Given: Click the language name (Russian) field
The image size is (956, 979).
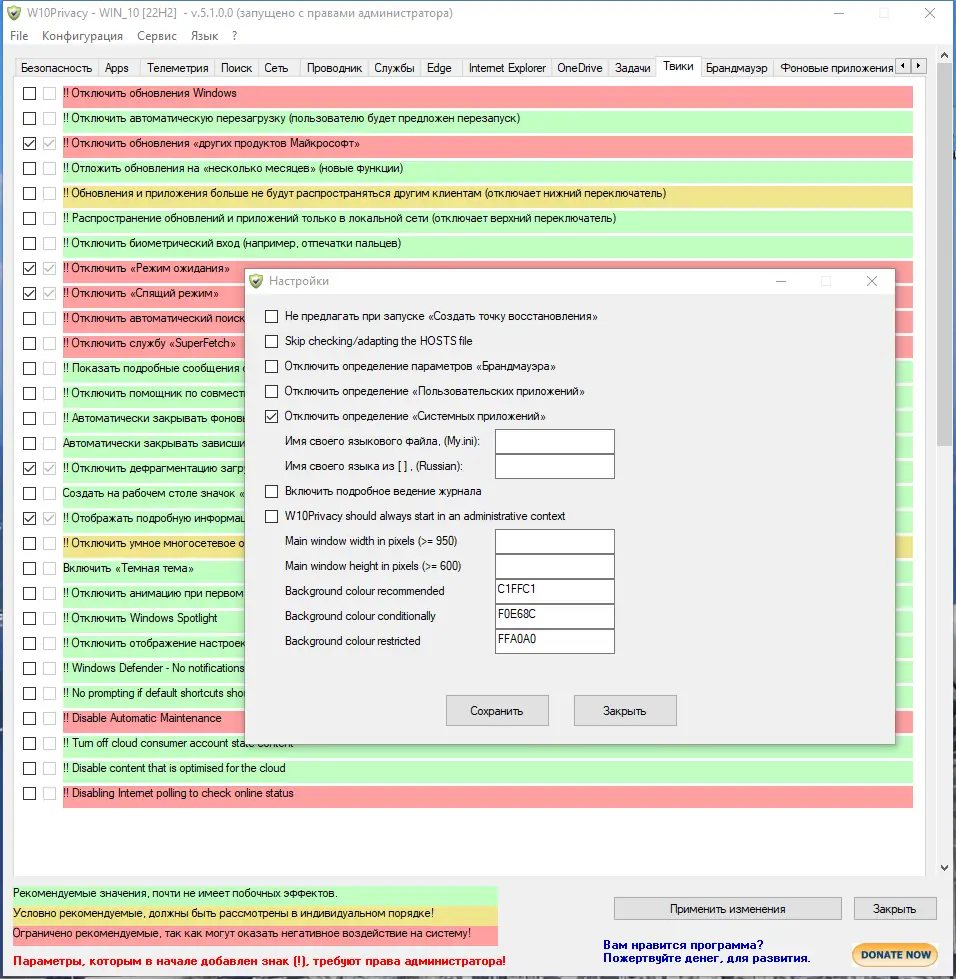Looking at the screenshot, I should coord(554,466).
